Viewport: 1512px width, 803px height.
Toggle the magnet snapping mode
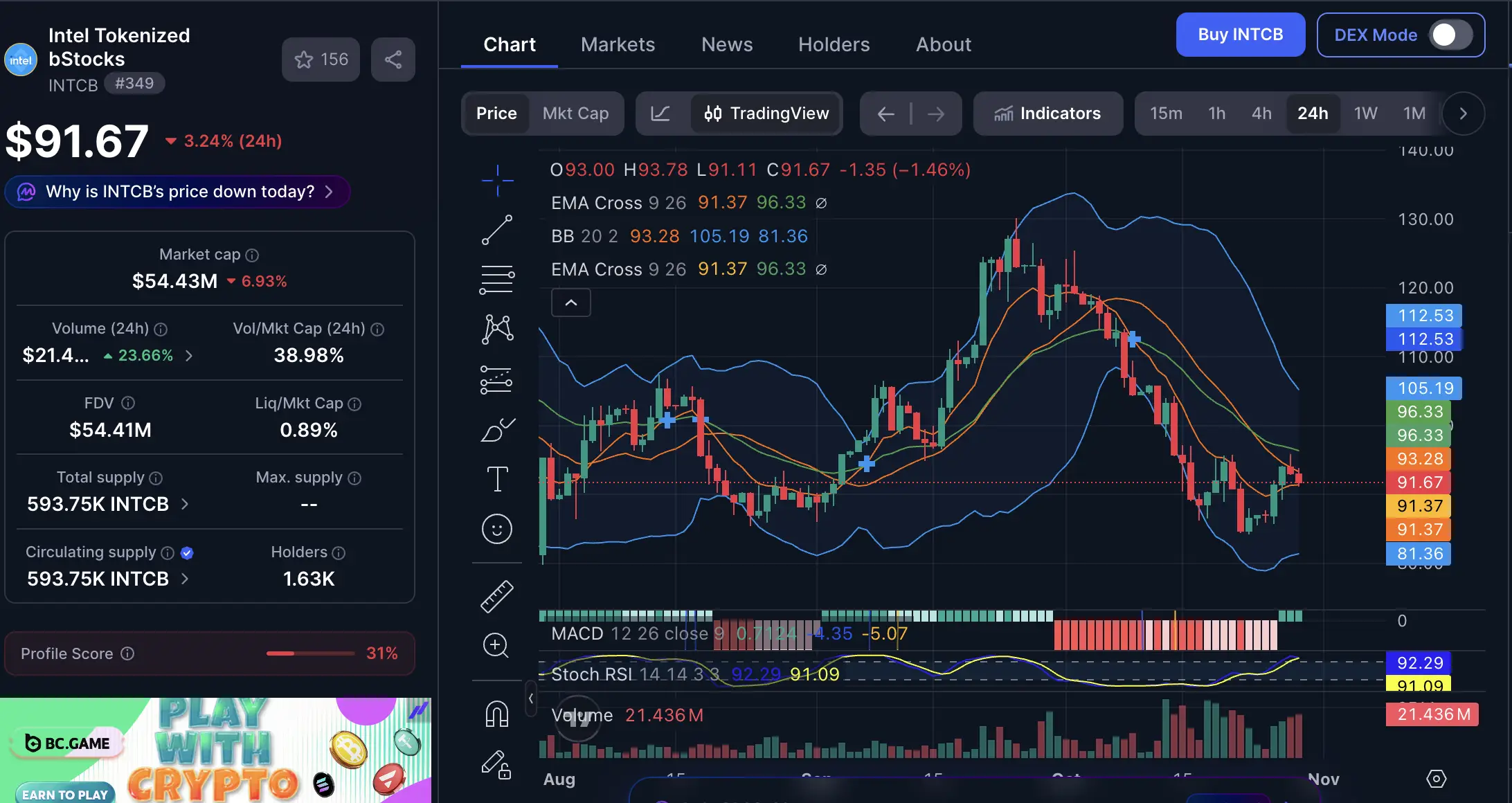click(497, 714)
